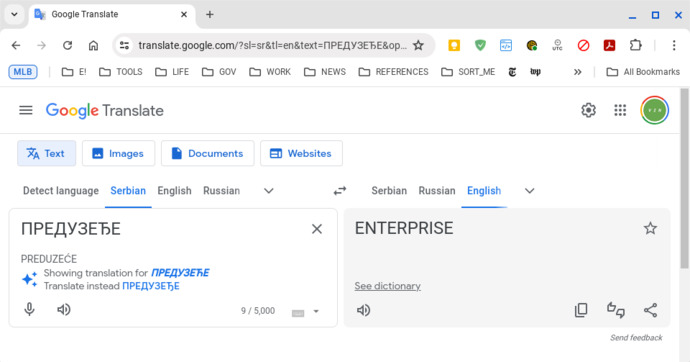Open the input tools dropdown arrow
The width and height of the screenshot is (690, 362).
316,311
